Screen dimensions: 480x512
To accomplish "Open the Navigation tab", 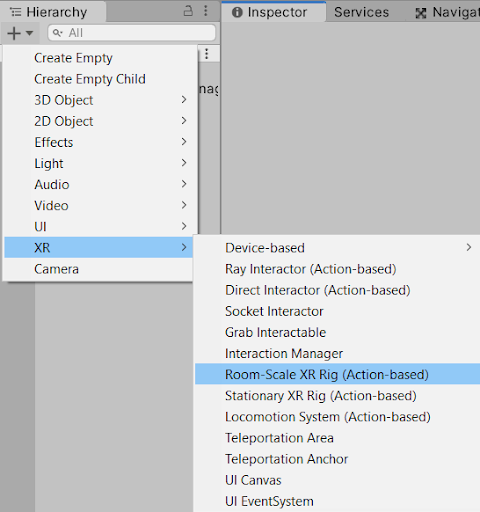I will coord(447,13).
